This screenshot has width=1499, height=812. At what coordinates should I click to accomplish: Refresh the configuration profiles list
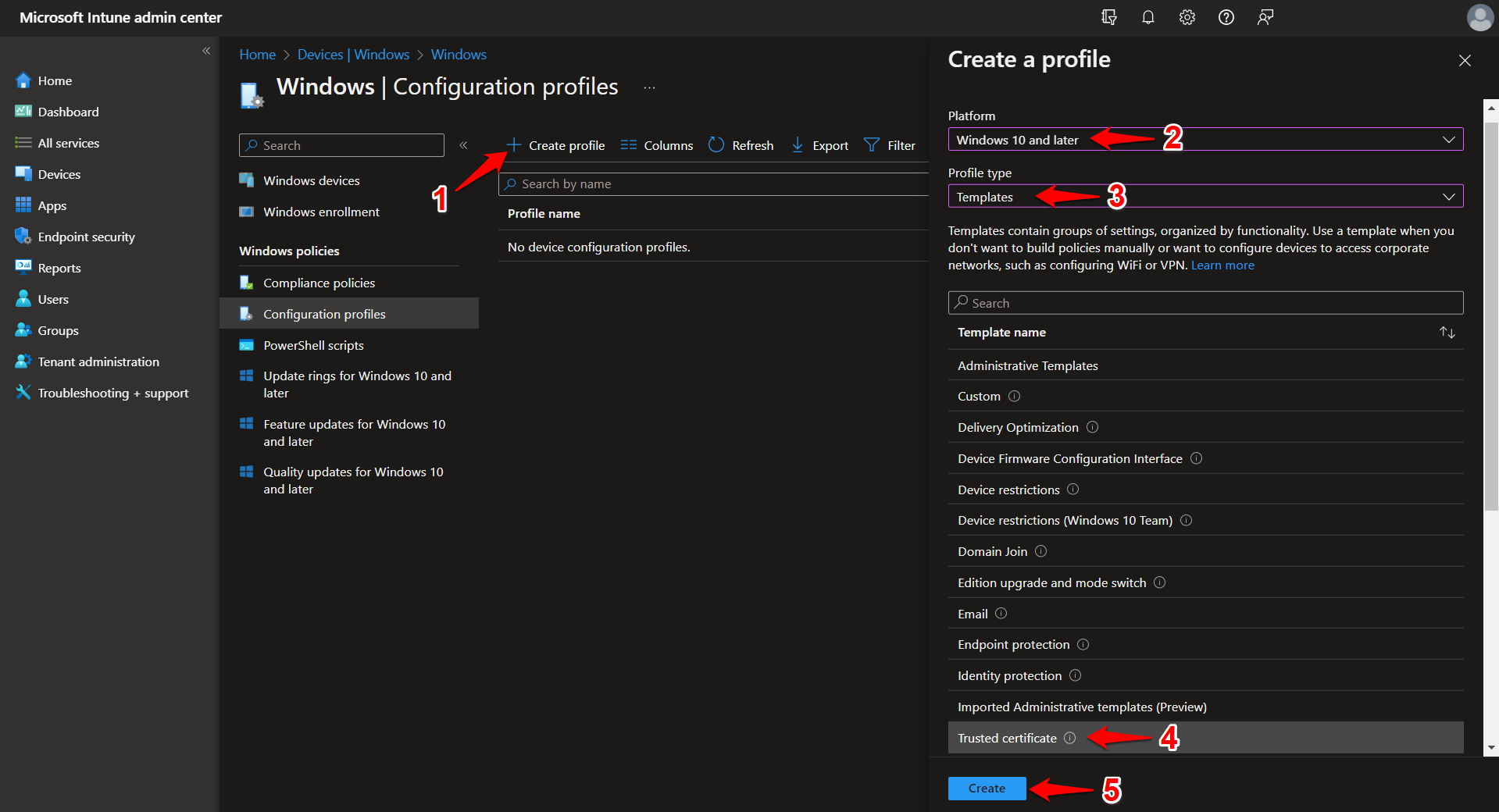click(x=741, y=144)
